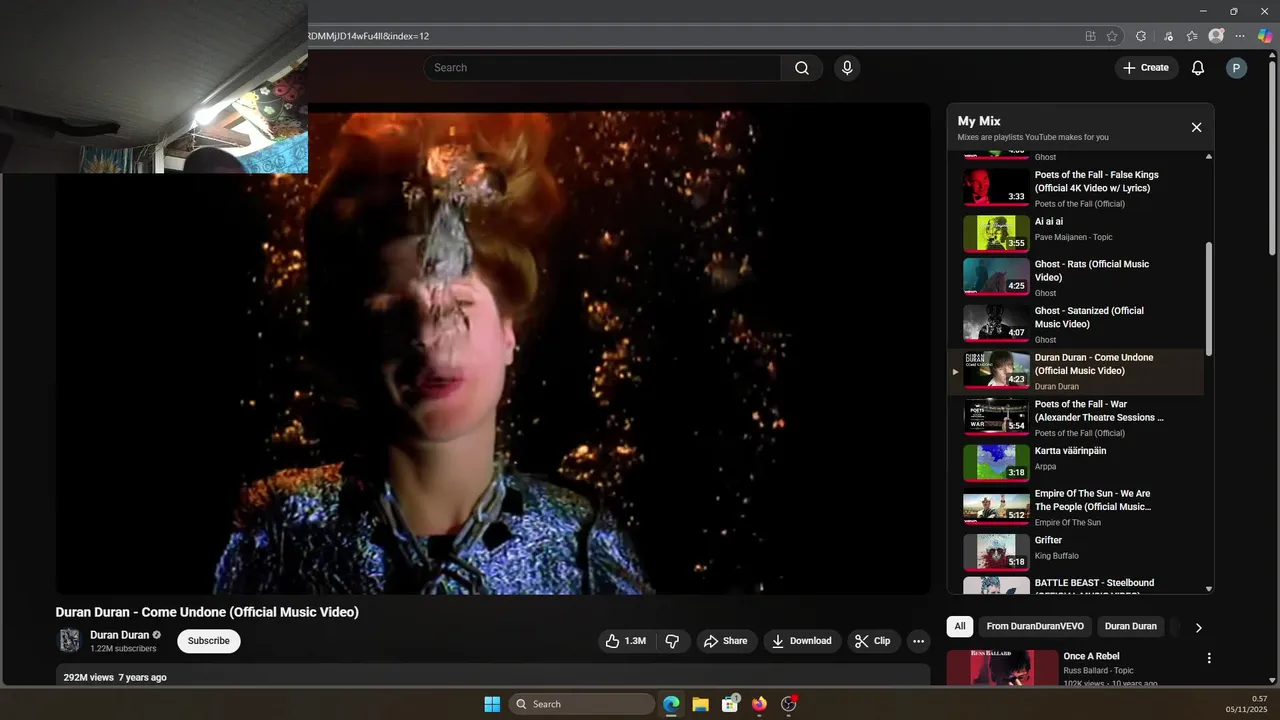Open the Favorites list toolbar icon
Screen dimensions: 1280x720
(x=1192, y=36)
